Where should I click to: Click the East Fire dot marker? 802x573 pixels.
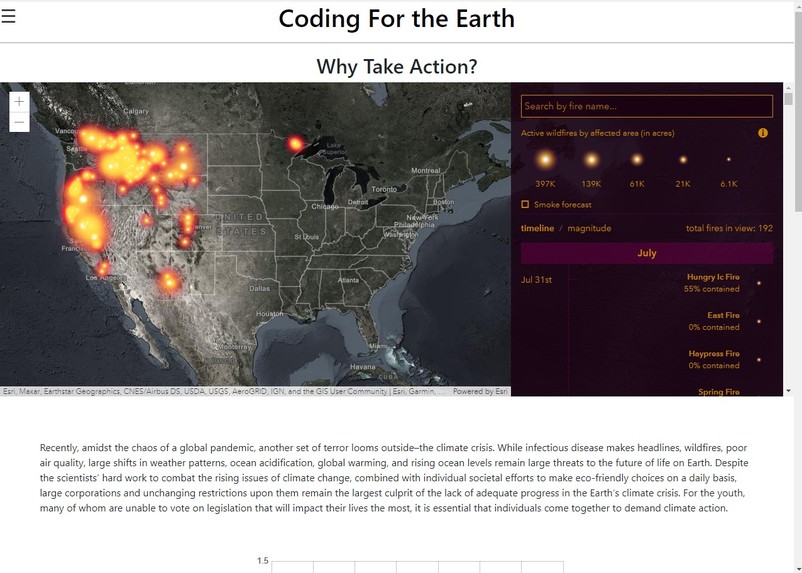(x=759, y=321)
